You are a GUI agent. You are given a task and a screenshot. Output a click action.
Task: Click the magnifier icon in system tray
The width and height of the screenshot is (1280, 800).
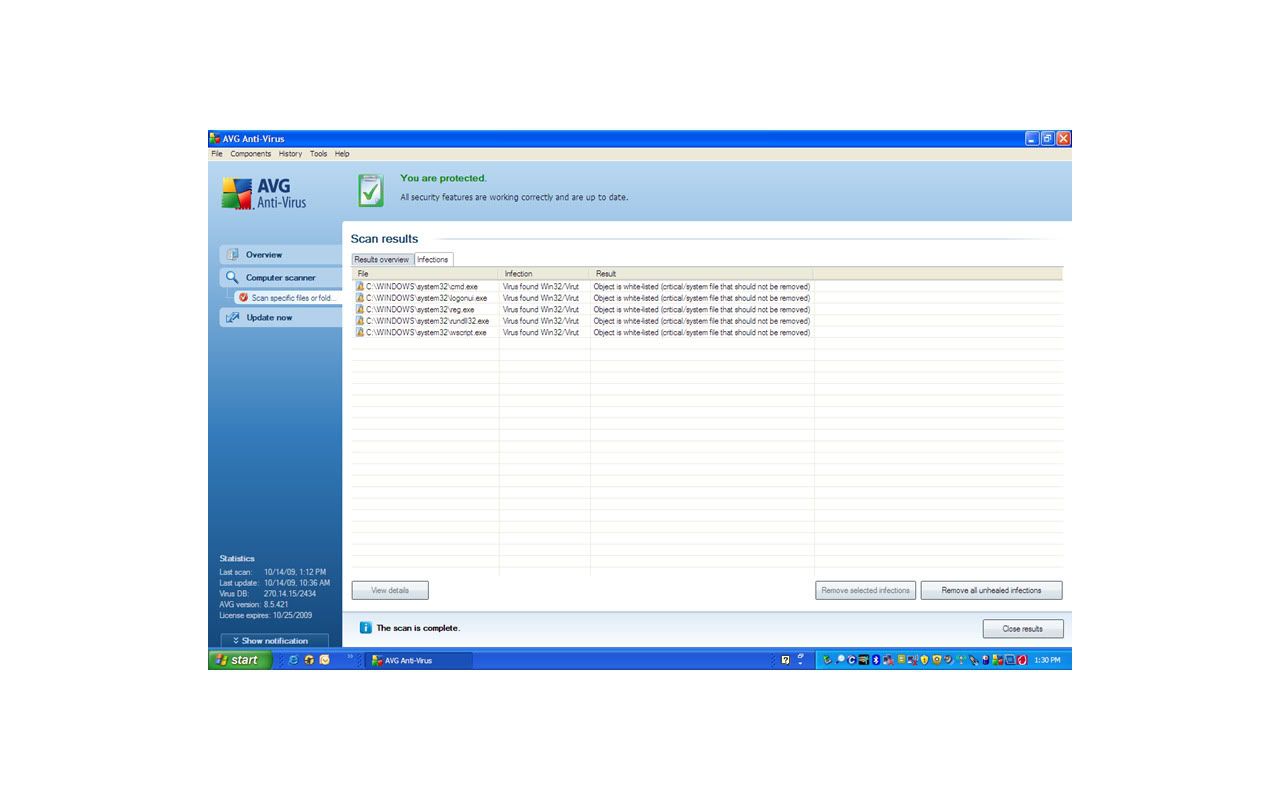tap(840, 660)
